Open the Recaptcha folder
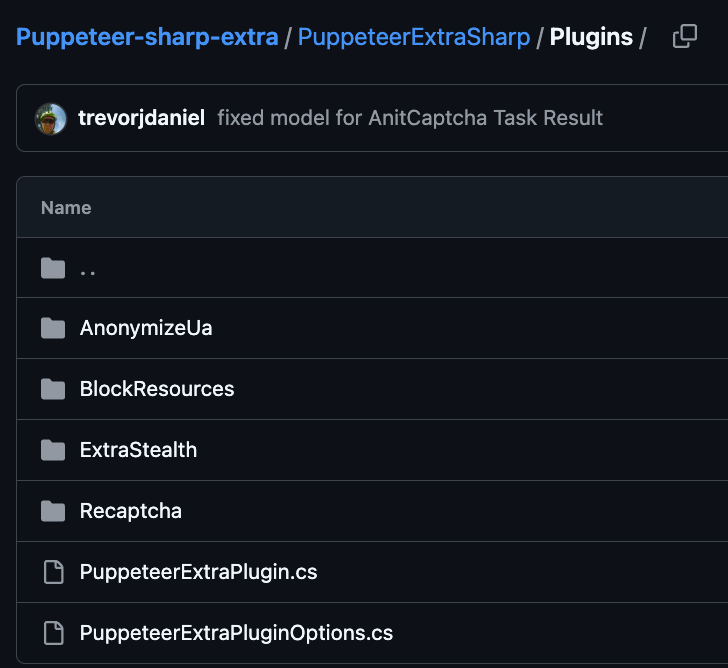Image resolution: width=728 pixels, height=668 pixels. 130,511
